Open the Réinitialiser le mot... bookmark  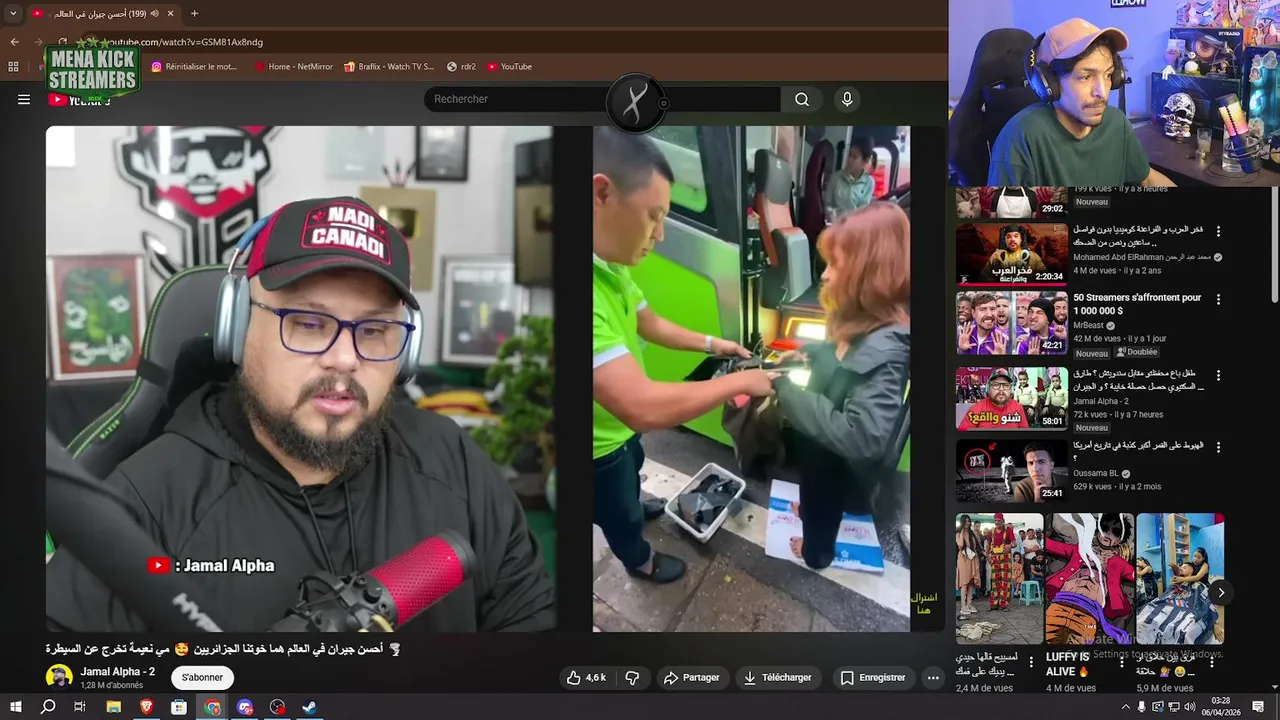pyautogui.click(x=195, y=67)
